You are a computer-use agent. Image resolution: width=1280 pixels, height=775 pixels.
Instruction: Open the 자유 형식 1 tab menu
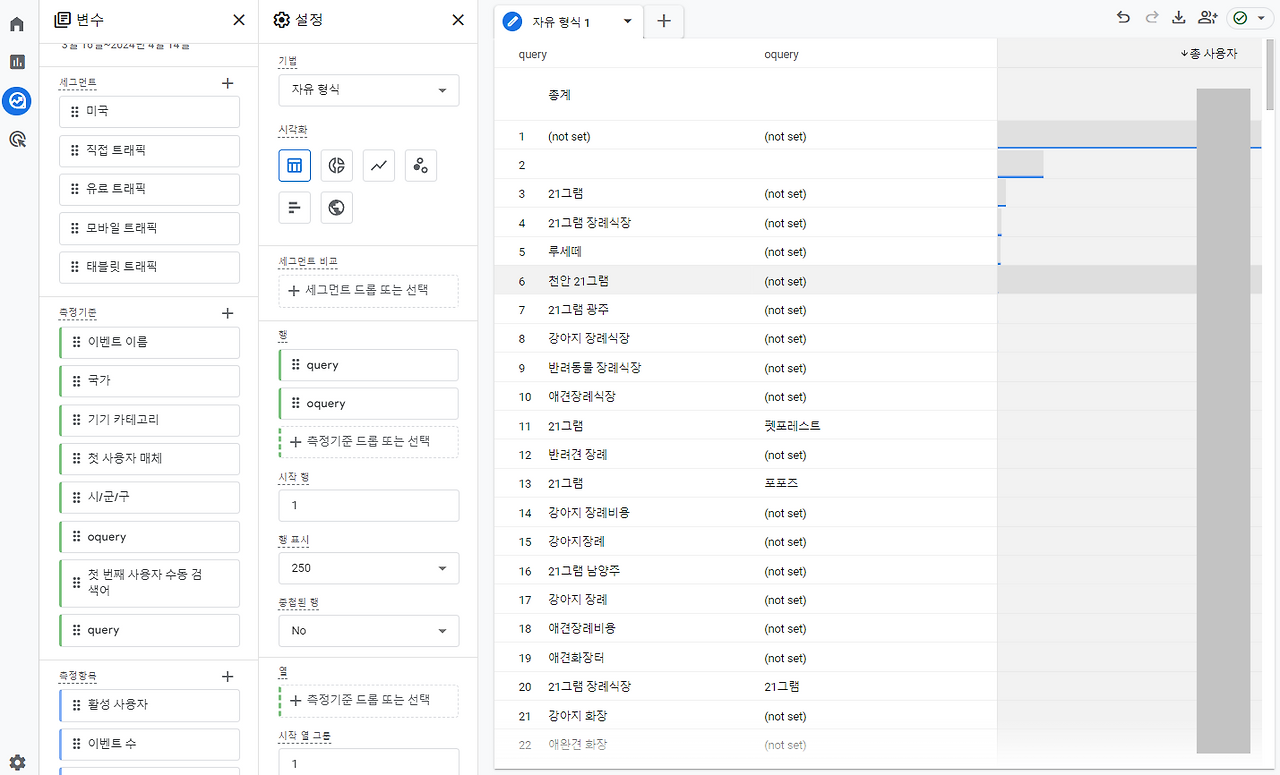(x=627, y=20)
